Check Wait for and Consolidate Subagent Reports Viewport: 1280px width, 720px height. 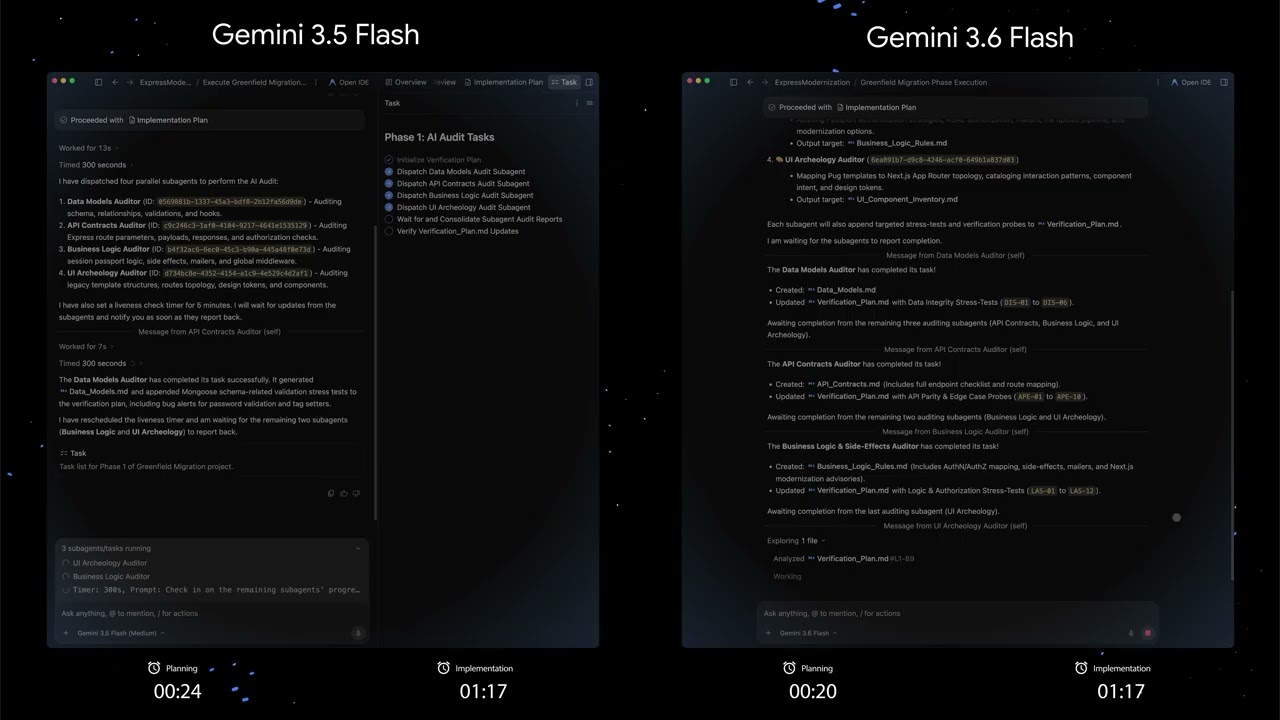pos(389,219)
